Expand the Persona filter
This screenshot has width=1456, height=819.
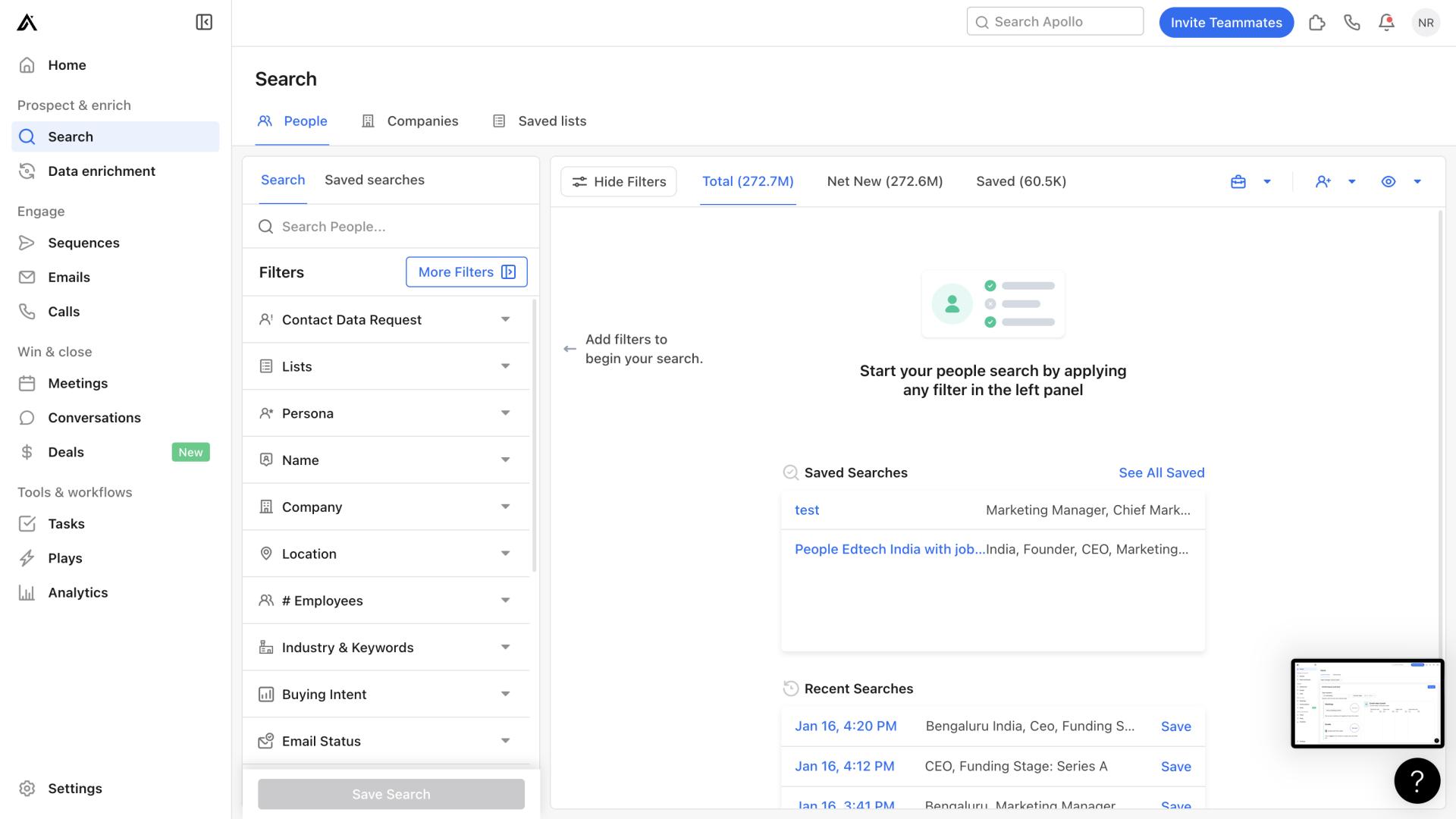386,413
